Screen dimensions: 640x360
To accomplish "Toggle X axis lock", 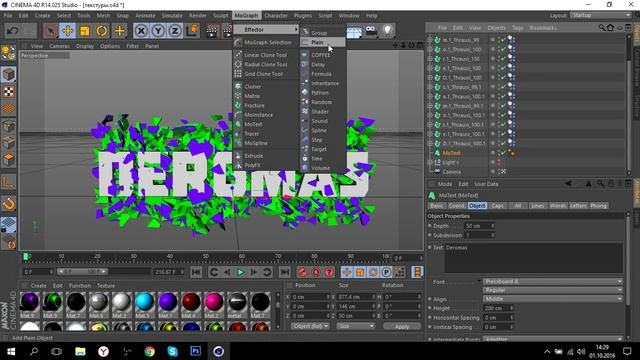I will pyautogui.click(x=141, y=31).
